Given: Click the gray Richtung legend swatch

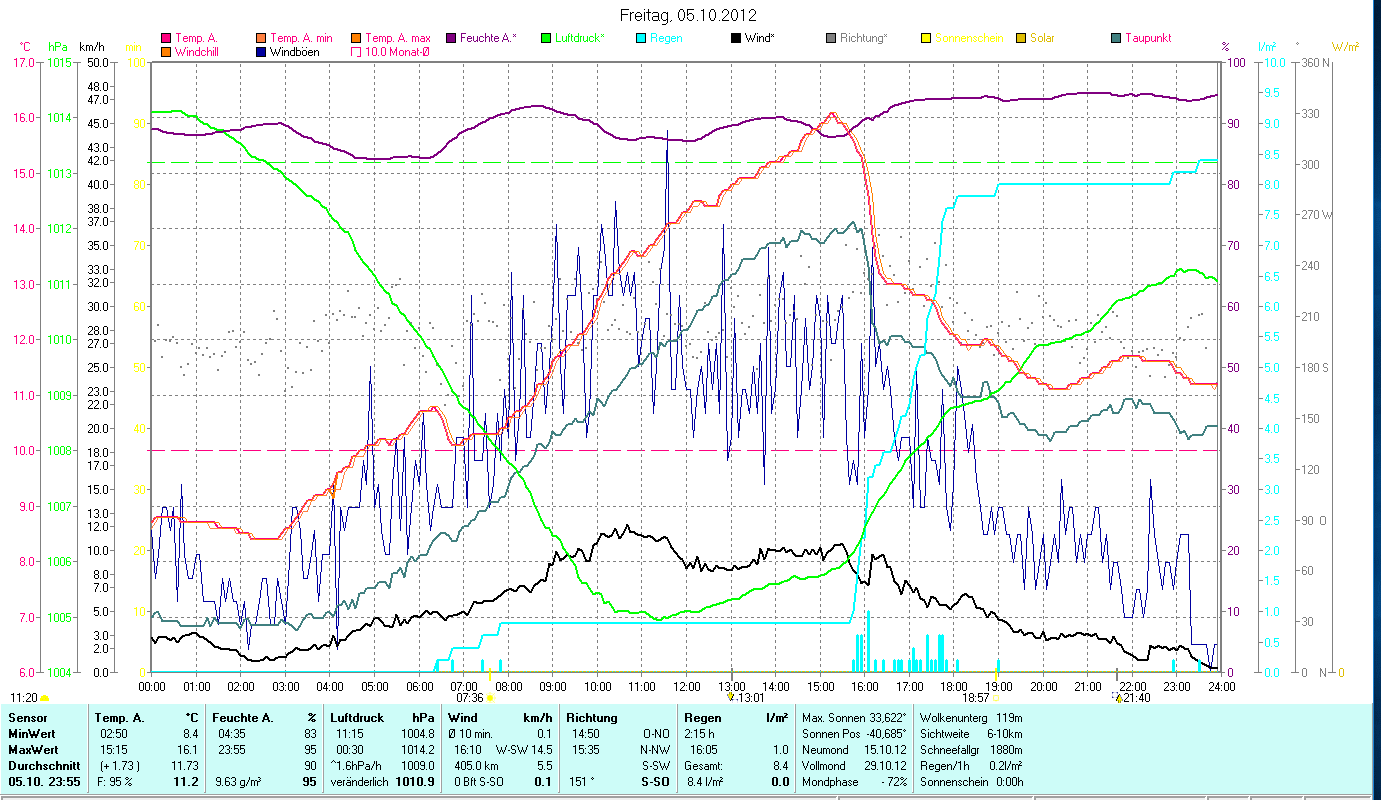Looking at the screenshot, I should [831, 38].
